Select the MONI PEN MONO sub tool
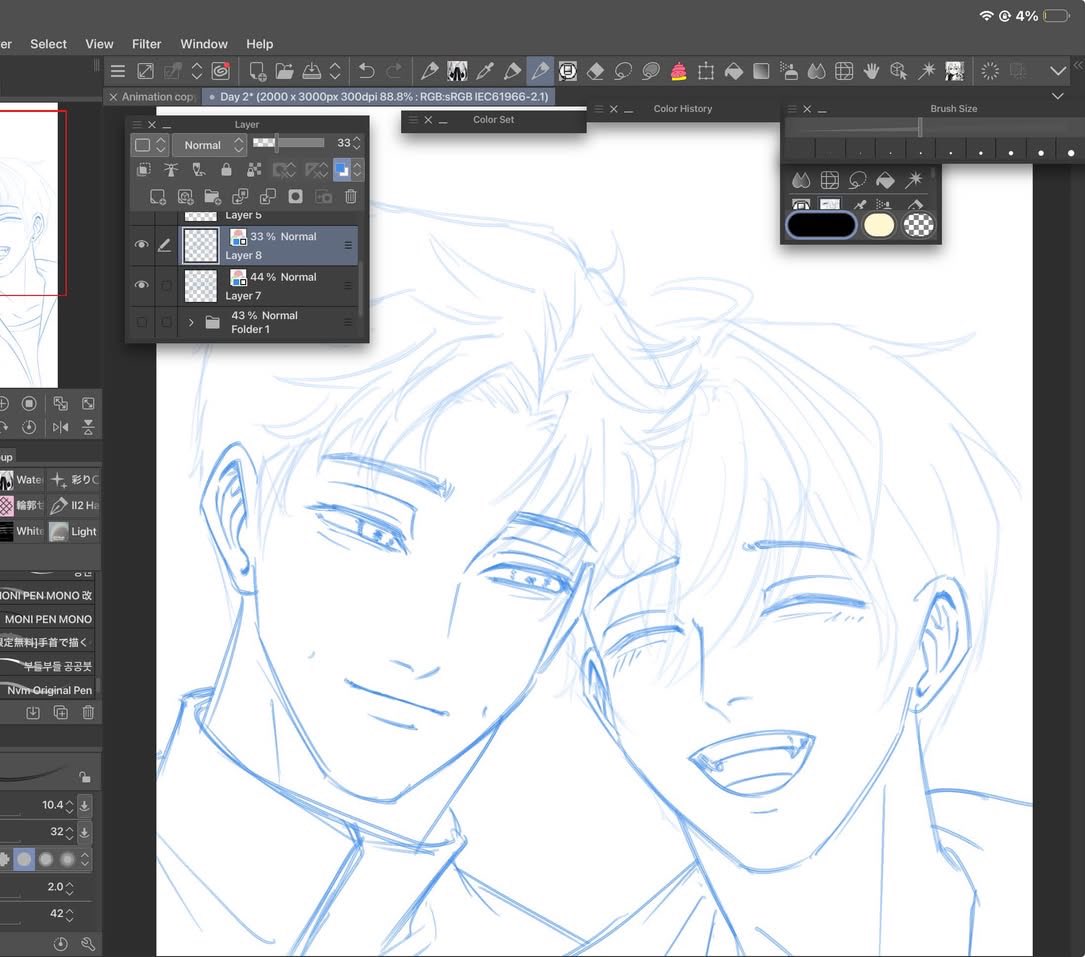This screenshot has width=1085, height=957. pos(47,619)
